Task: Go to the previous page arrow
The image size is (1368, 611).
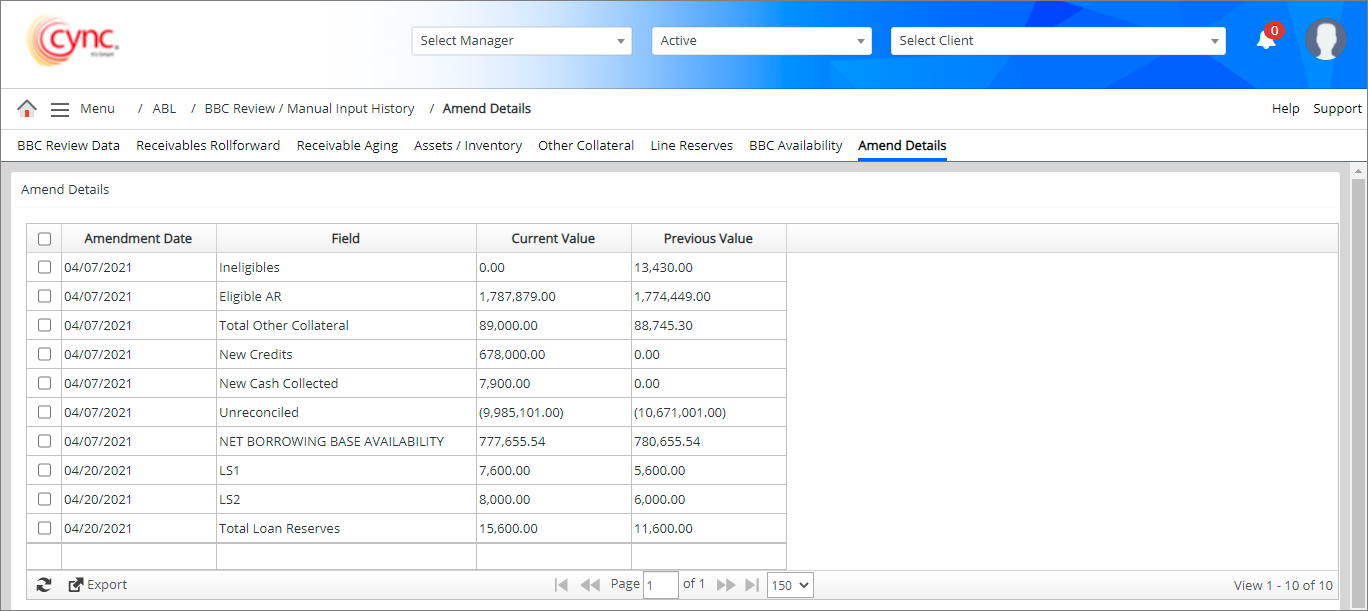Action: (590, 585)
